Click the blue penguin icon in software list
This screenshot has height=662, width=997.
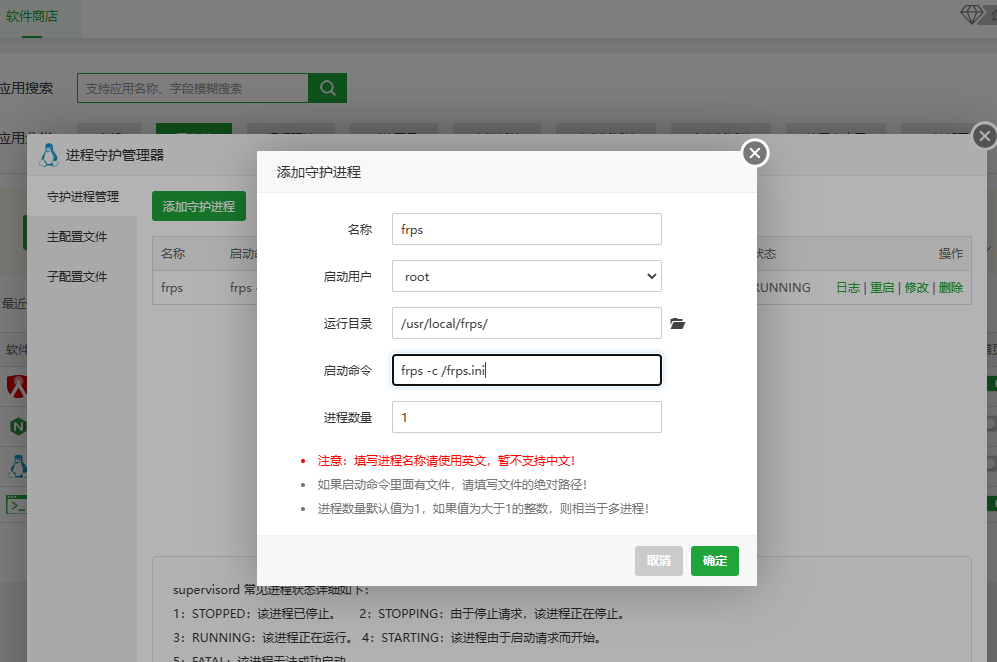click(17, 465)
